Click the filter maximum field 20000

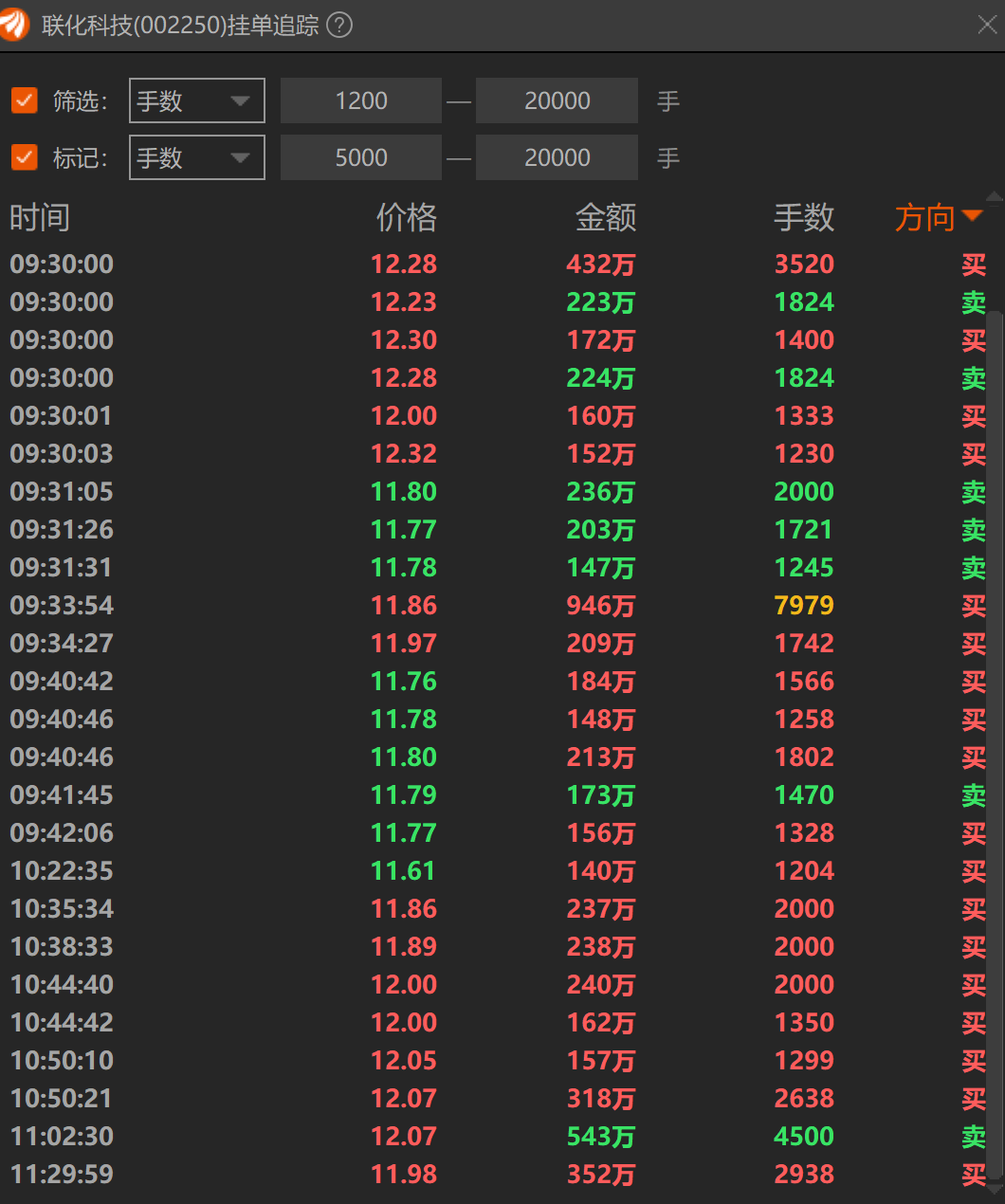[x=557, y=100]
